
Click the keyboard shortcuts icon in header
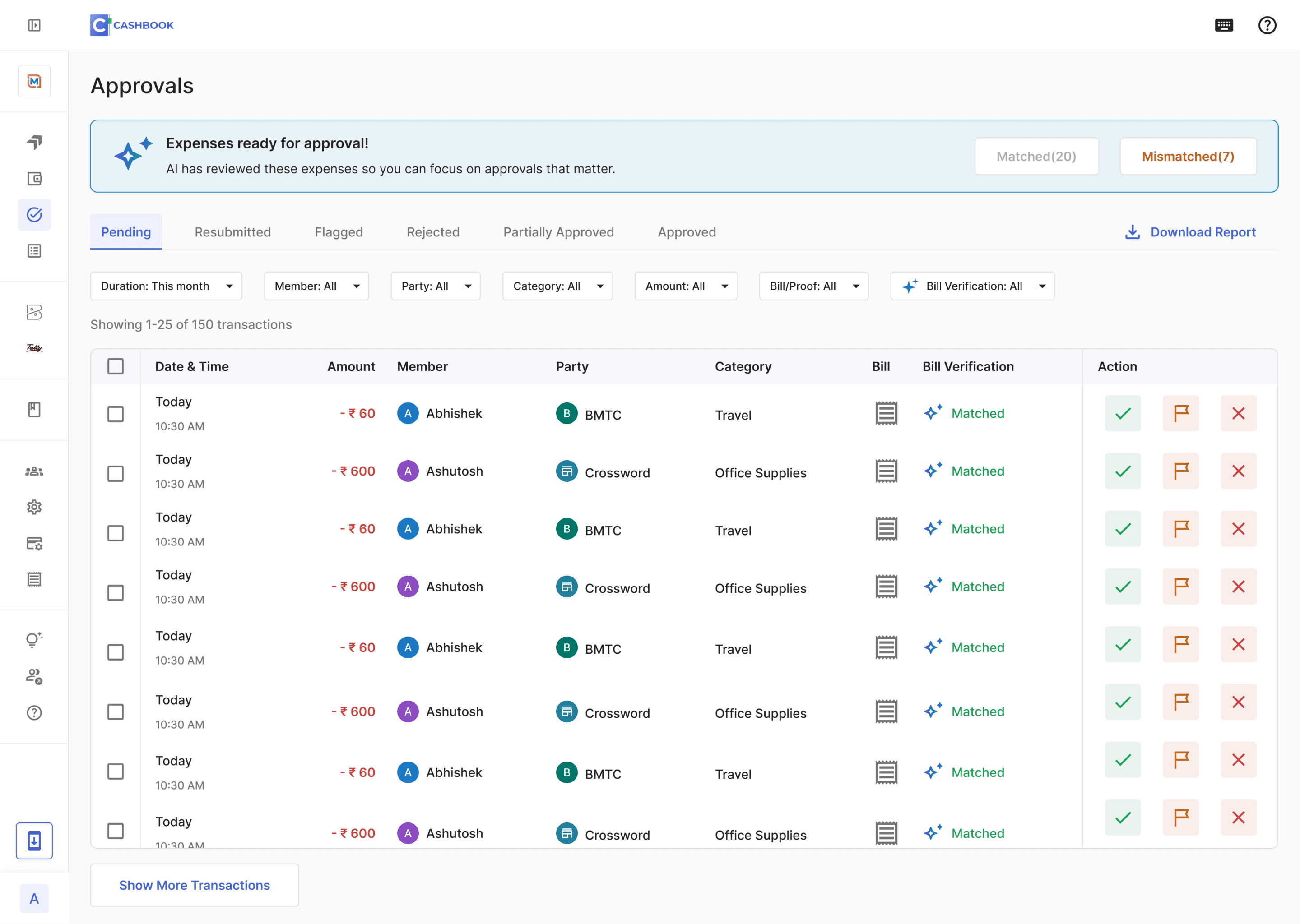coord(1224,25)
